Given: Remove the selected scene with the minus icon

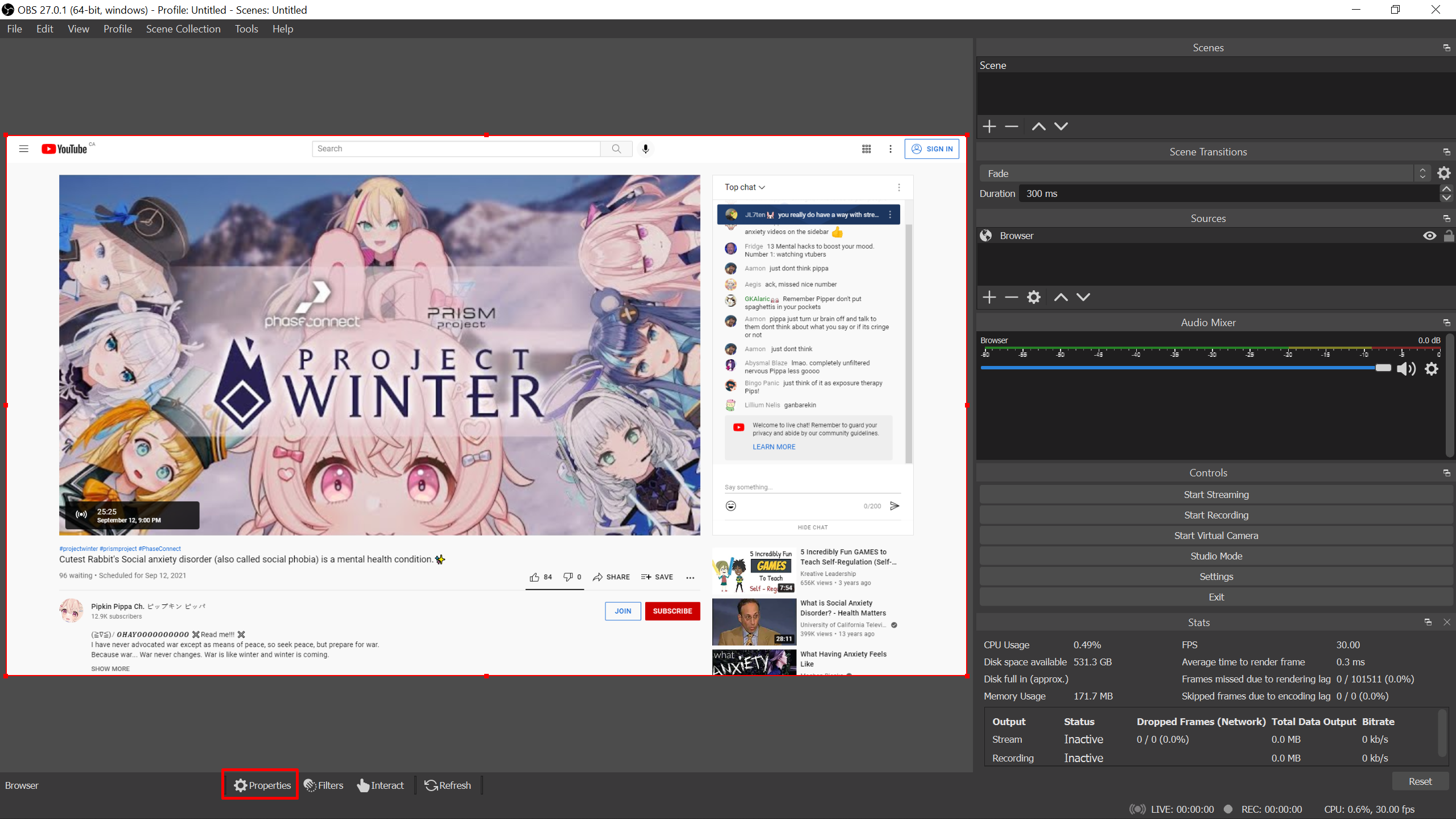Looking at the screenshot, I should click(1011, 126).
